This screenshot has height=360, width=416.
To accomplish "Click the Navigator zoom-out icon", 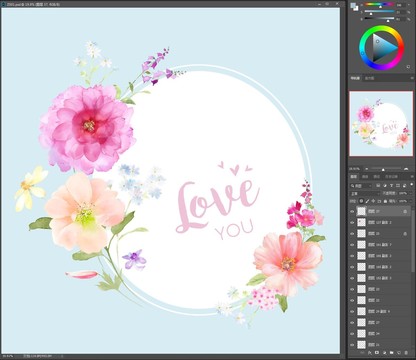I will 367,169.
